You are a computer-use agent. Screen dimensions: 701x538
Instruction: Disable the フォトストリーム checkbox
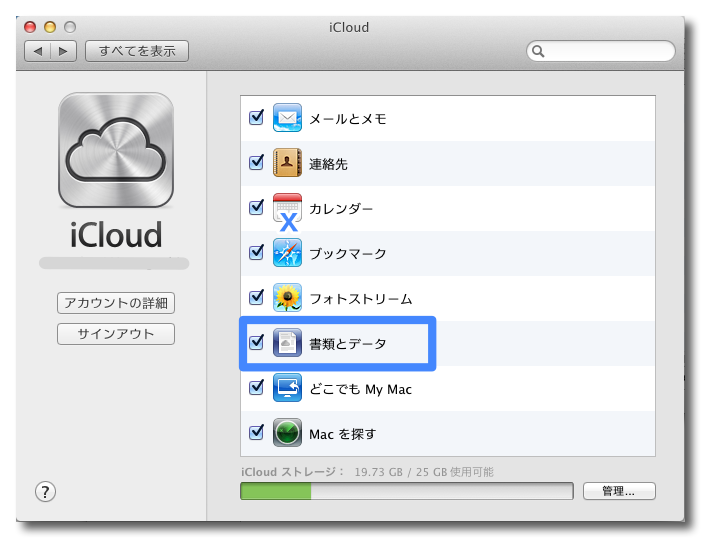[256, 297]
